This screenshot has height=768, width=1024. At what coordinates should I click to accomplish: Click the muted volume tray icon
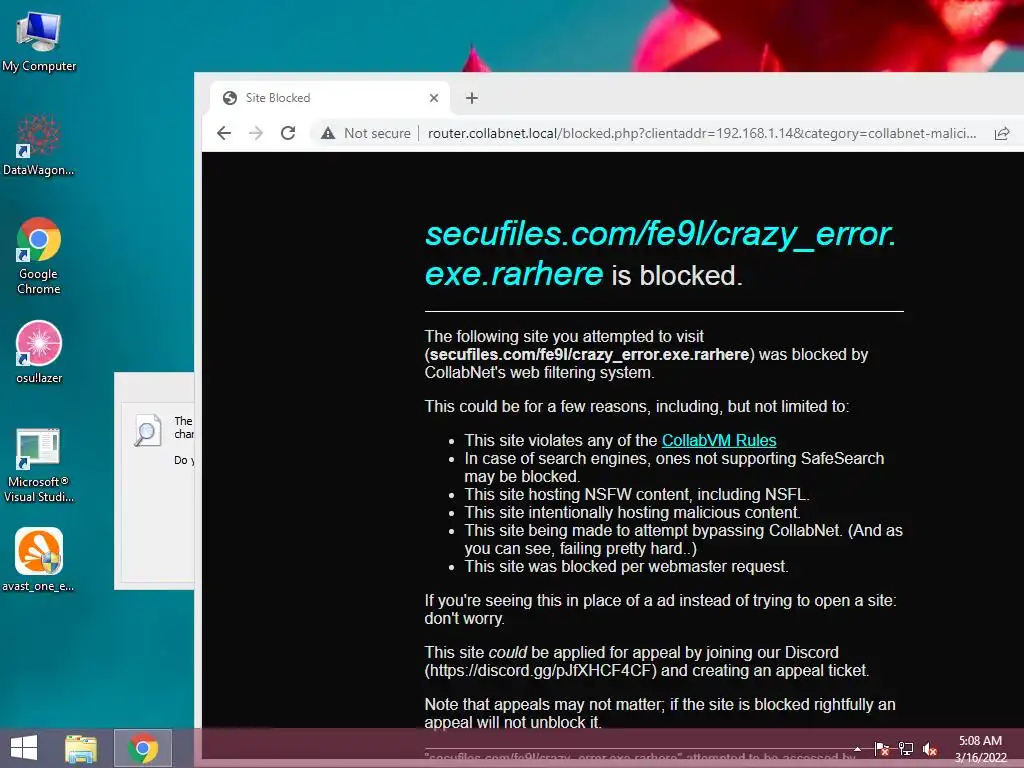tap(930, 748)
